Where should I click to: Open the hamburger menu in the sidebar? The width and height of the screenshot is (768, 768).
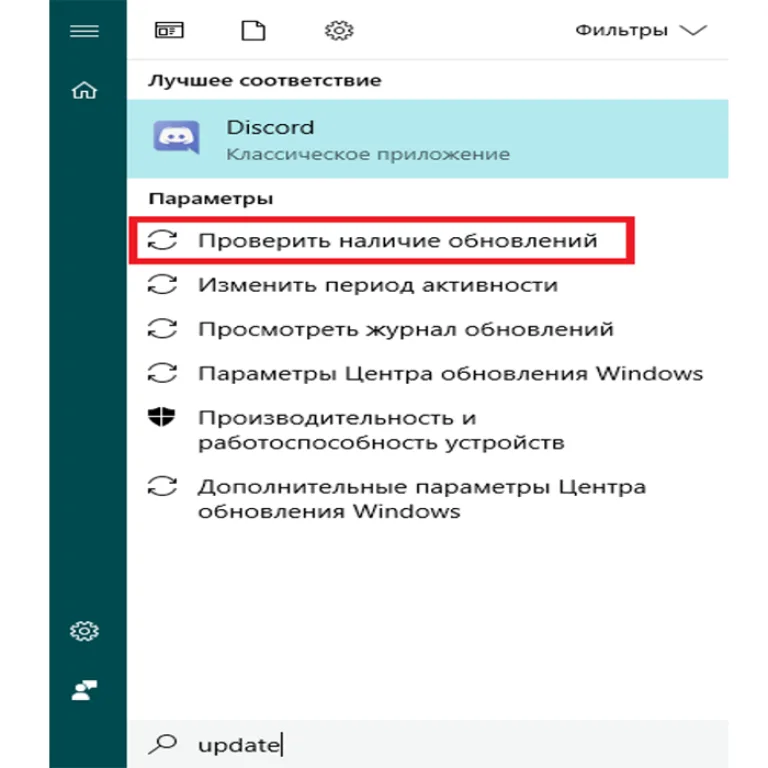(x=84, y=31)
